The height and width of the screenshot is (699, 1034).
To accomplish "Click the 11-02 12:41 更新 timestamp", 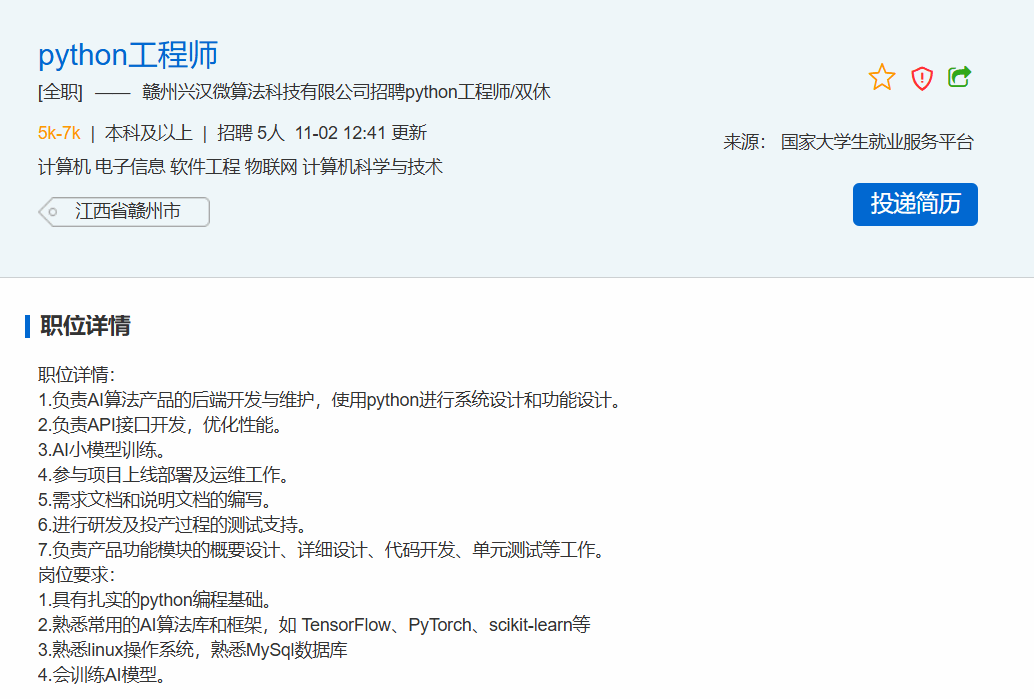I will 360,133.
